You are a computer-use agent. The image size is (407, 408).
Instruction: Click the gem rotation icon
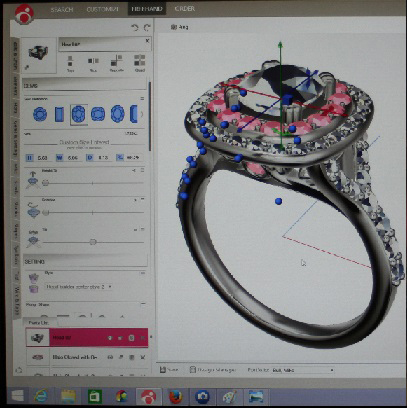point(33,210)
